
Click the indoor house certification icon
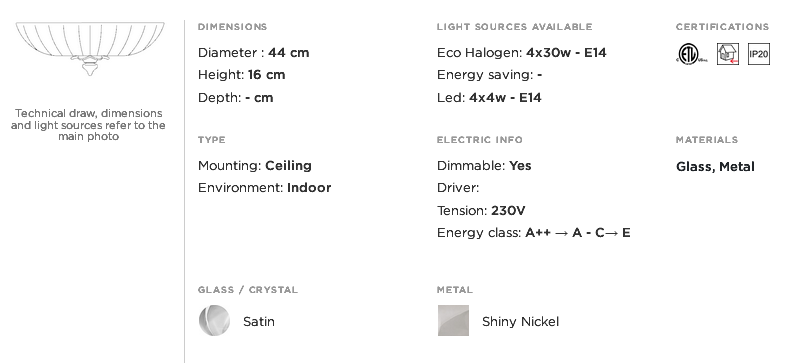point(727,54)
